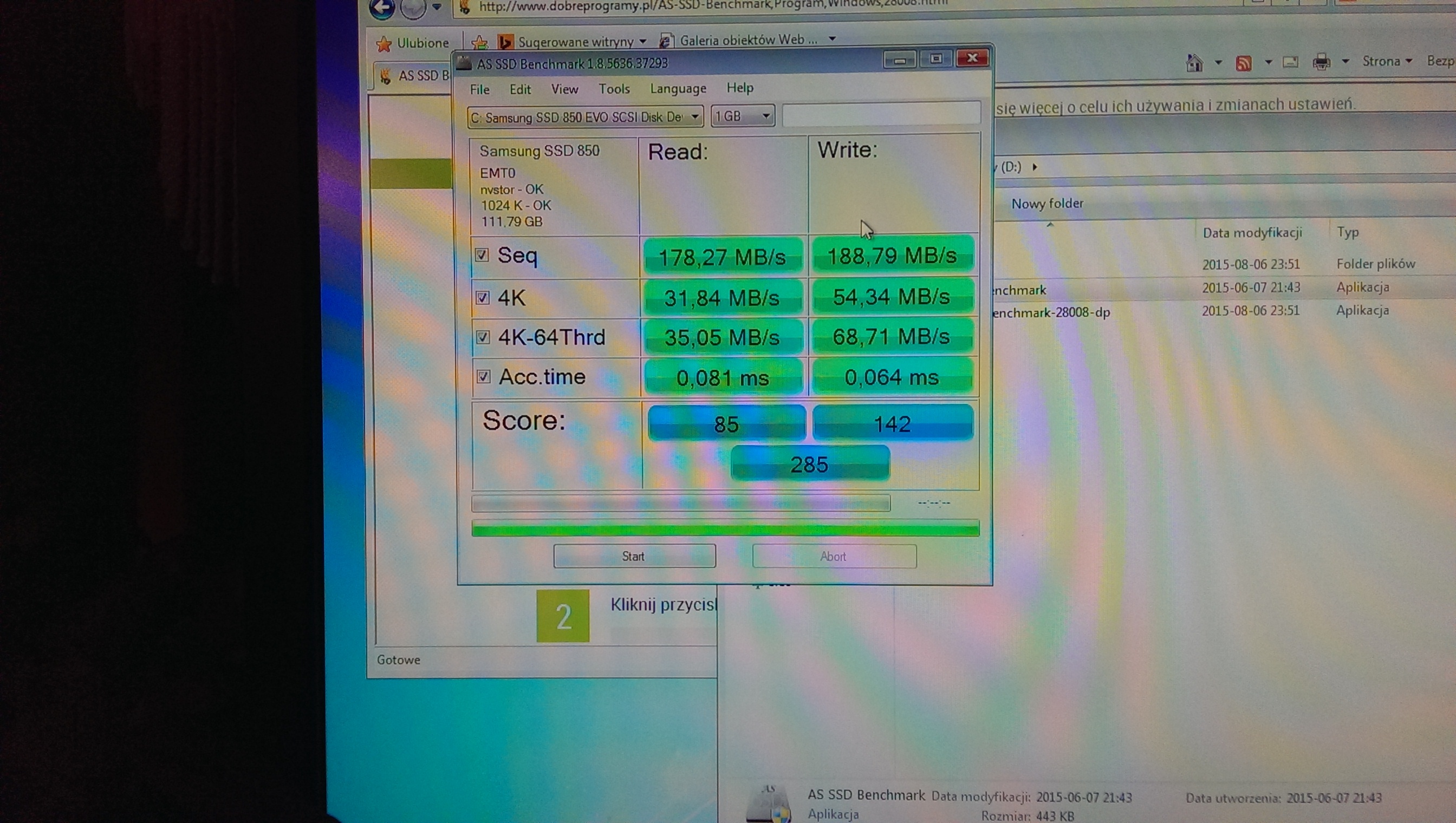This screenshot has width=1456, height=823.
Task: Toggle the Seq test checkbox
Action: click(x=482, y=256)
